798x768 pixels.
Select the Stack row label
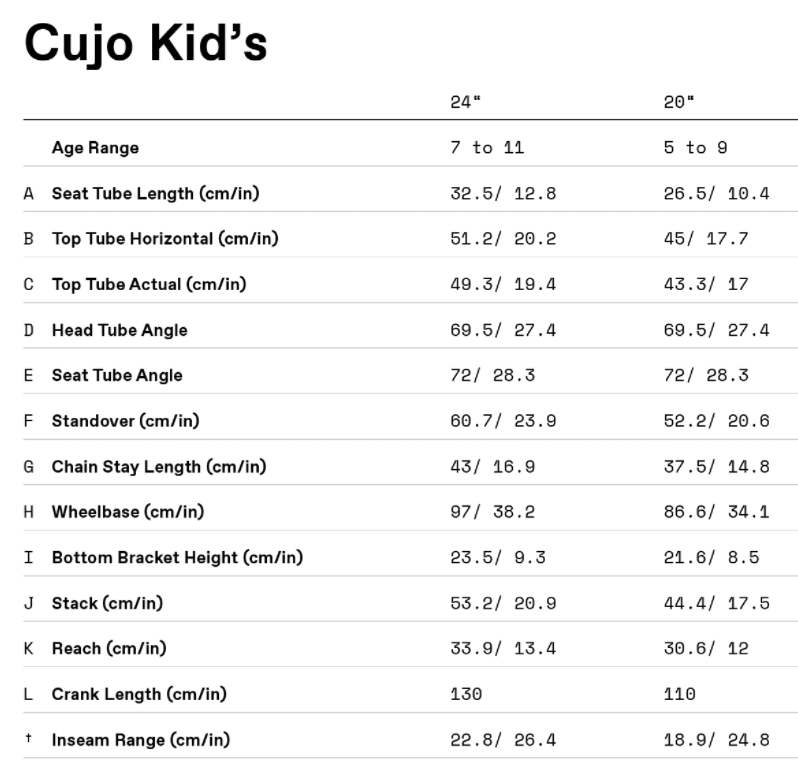pos(107,603)
